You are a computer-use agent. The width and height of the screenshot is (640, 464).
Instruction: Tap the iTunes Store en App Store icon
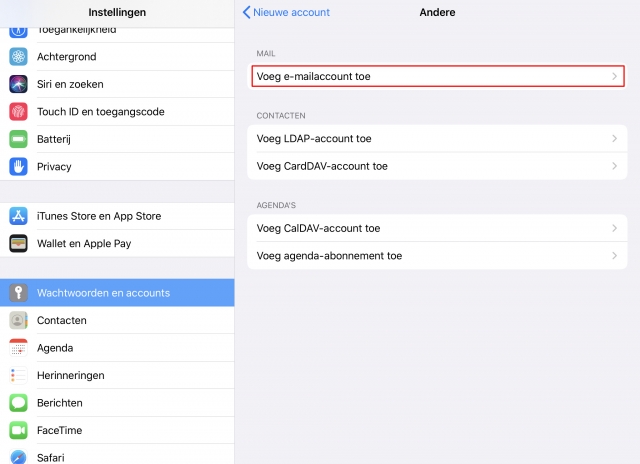(18, 216)
